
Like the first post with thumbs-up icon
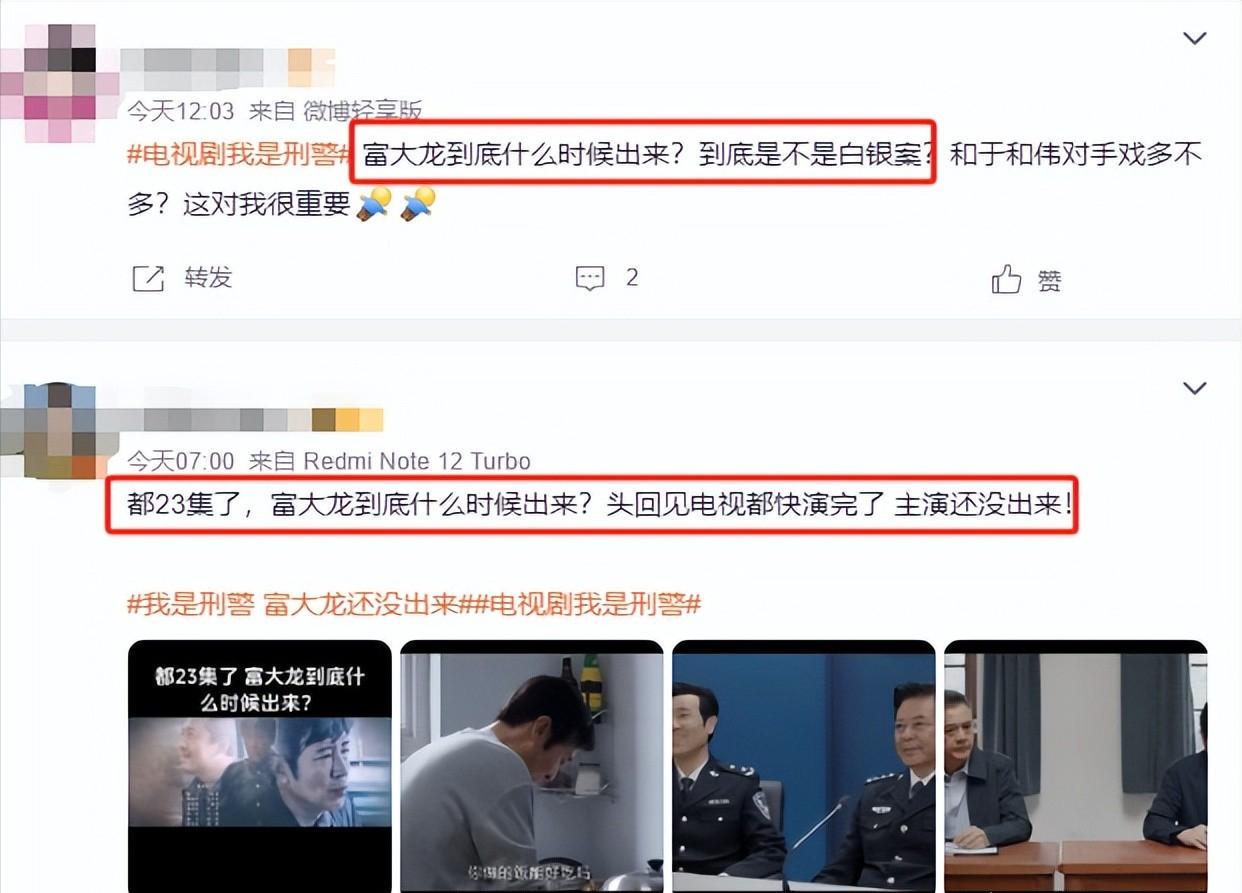pyautogui.click(x=1007, y=279)
